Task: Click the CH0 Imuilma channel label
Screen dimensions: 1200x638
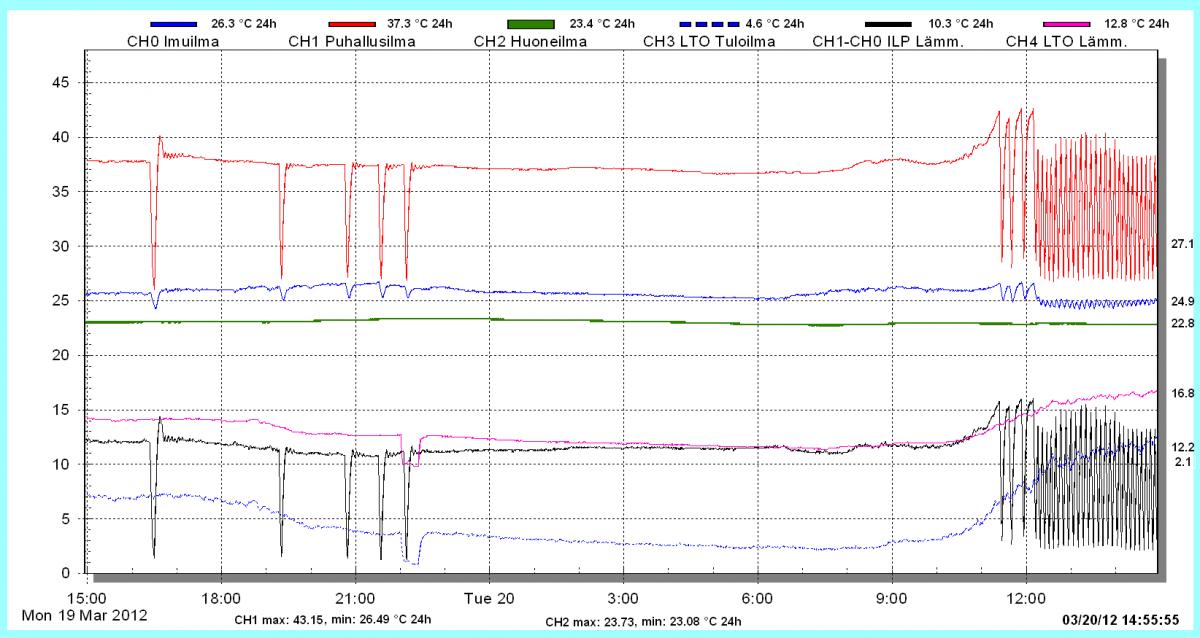Action: [174, 41]
